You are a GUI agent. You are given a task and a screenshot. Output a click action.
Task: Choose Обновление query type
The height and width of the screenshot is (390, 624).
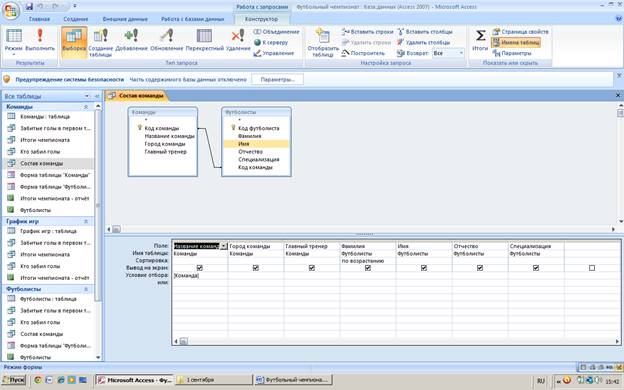coord(166,40)
